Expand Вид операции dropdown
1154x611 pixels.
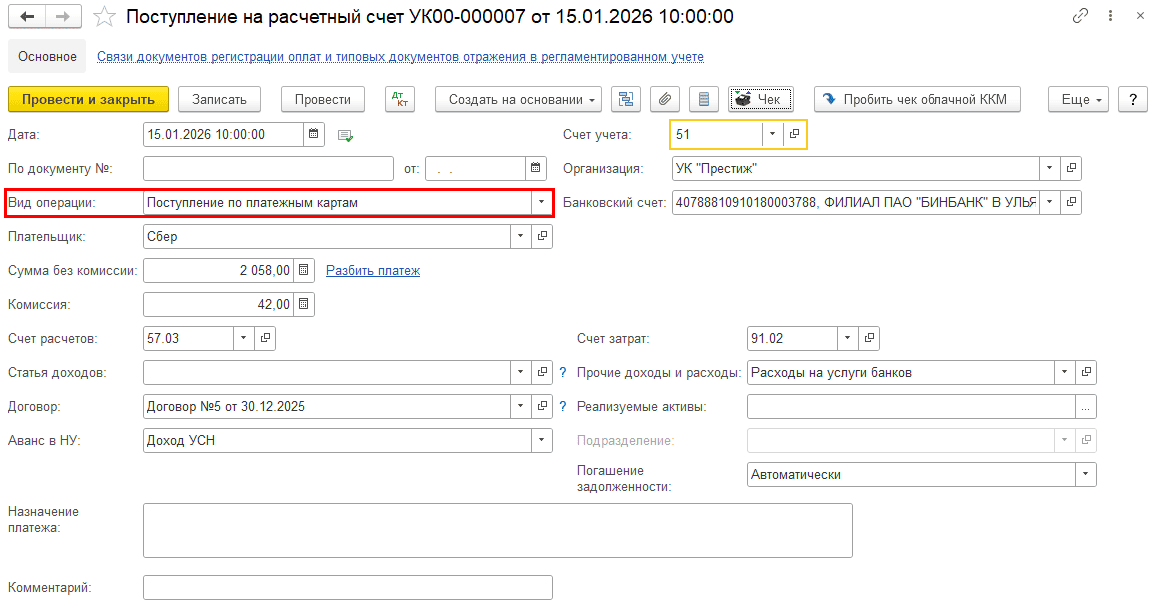click(x=541, y=202)
